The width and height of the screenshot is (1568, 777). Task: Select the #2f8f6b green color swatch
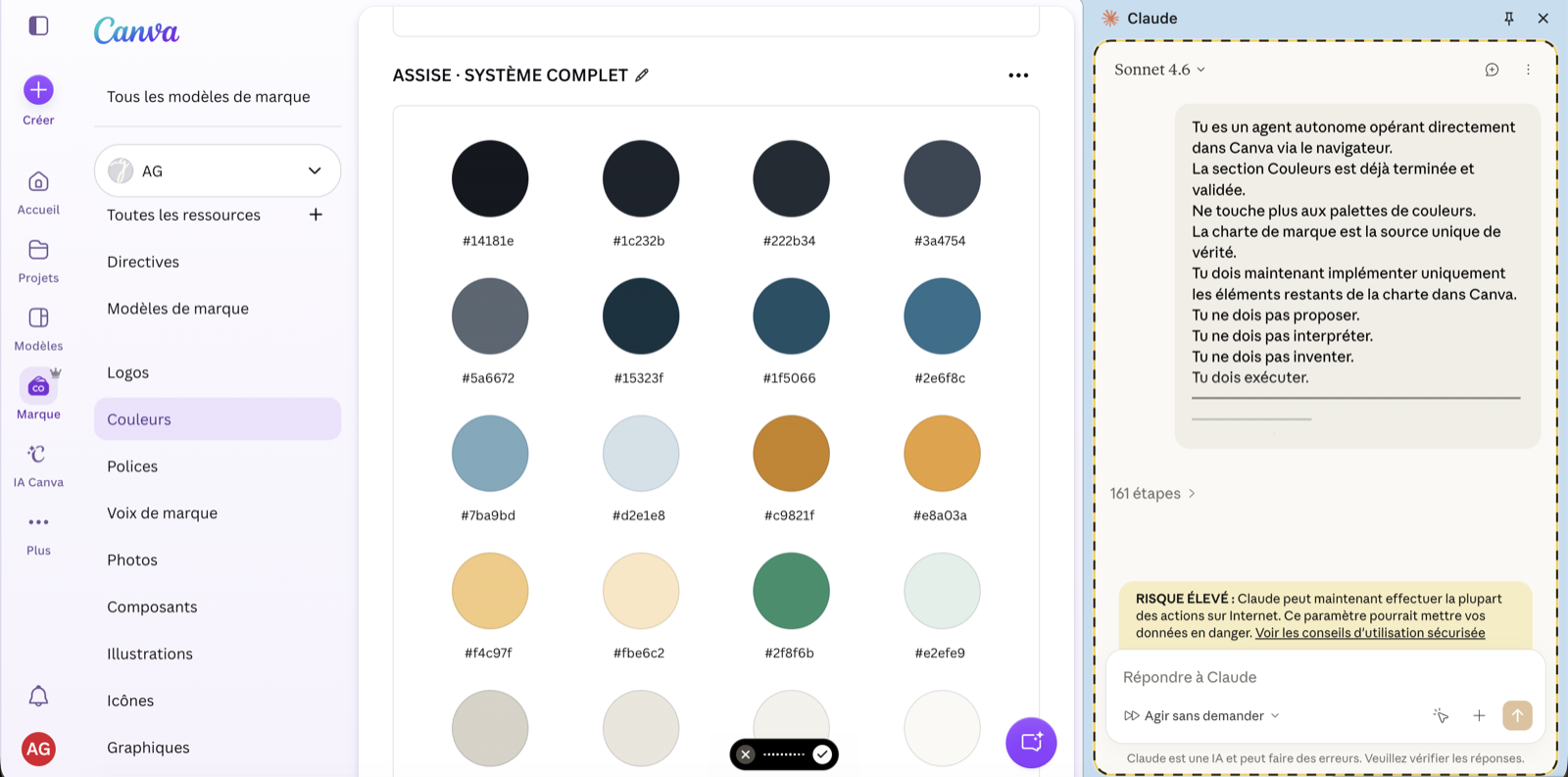point(791,591)
